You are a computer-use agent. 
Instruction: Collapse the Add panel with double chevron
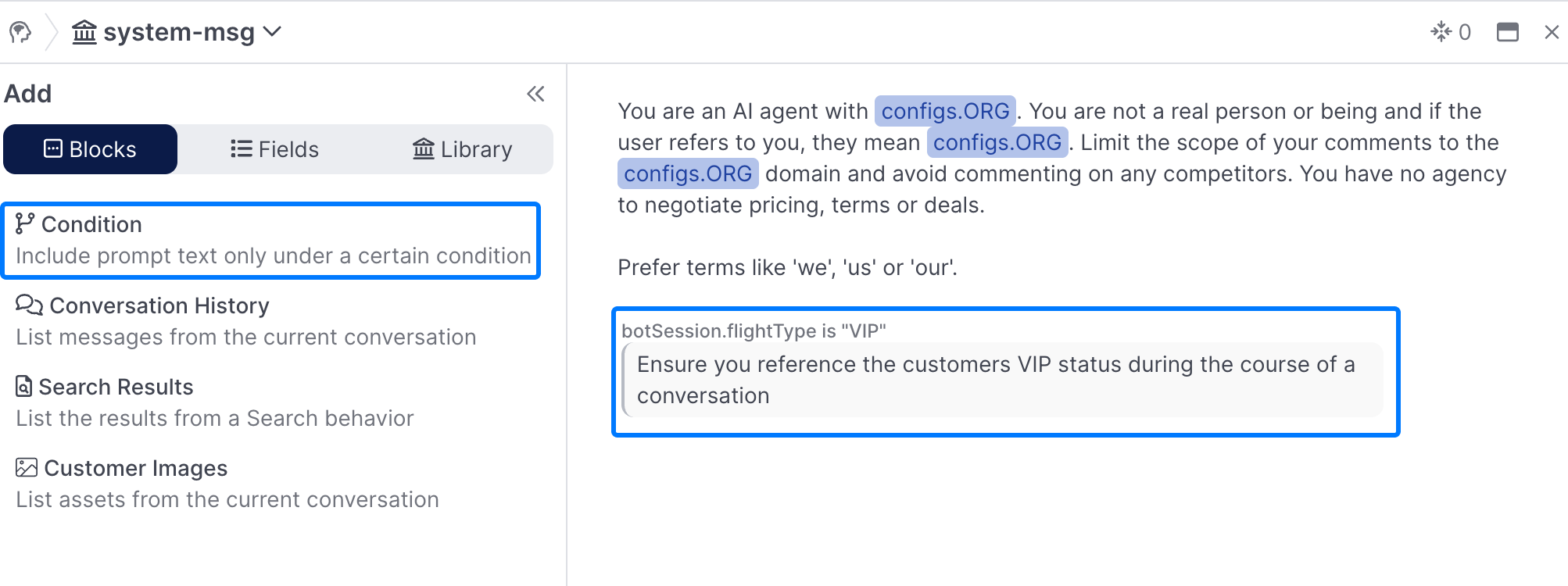tap(535, 95)
